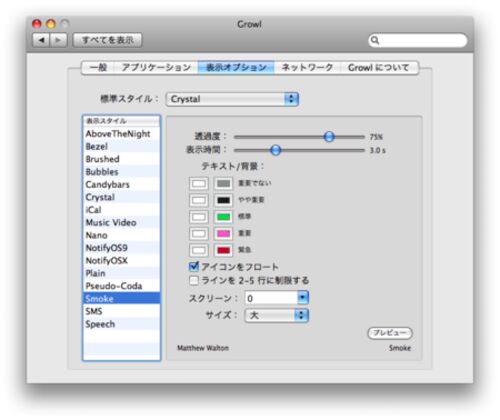500x420 pixels.
Task: Open the black background color swatch
Action: coord(223,200)
